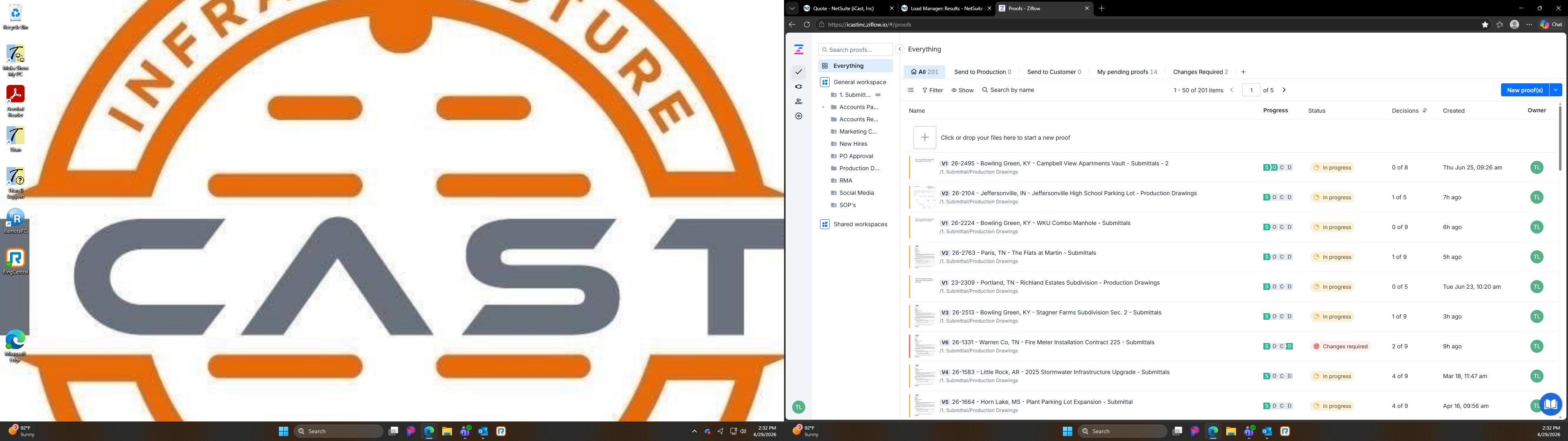The height and width of the screenshot is (441, 1568).
Task: Click the Decisions sort arrow icon
Action: pos(1424,110)
